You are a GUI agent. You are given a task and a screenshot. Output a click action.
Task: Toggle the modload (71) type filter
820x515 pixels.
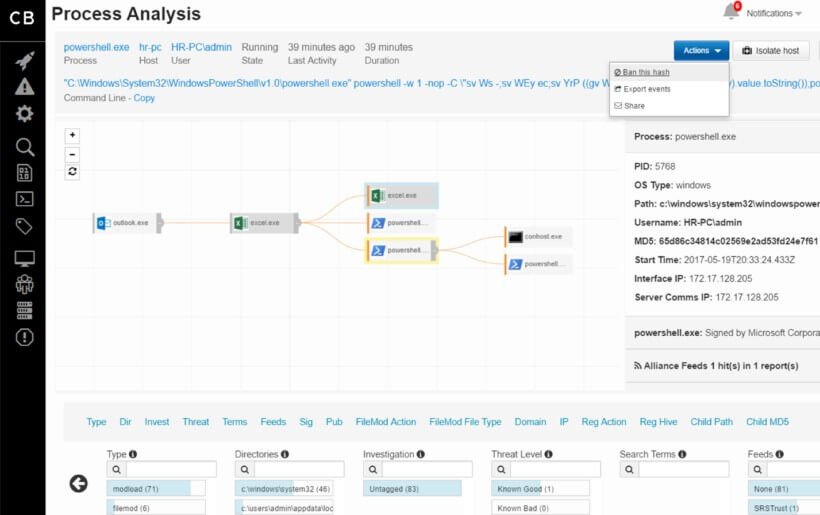click(156, 489)
